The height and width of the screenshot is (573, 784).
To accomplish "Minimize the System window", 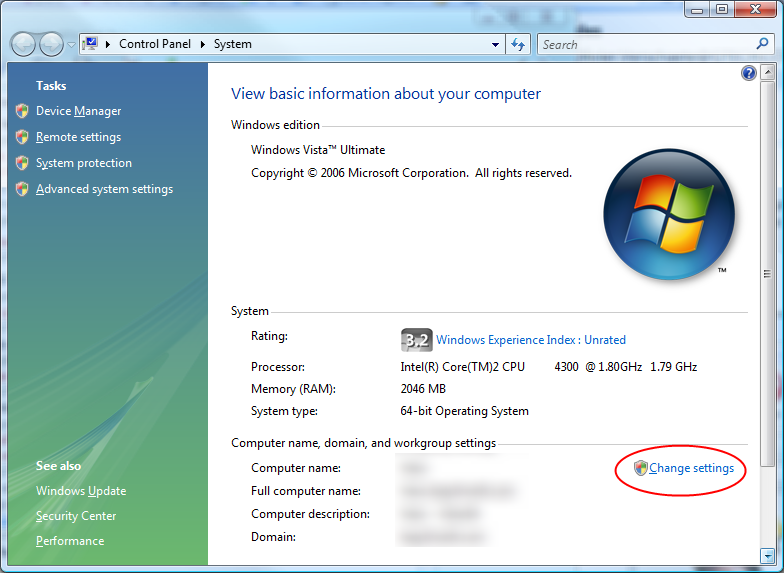I will click(x=698, y=10).
